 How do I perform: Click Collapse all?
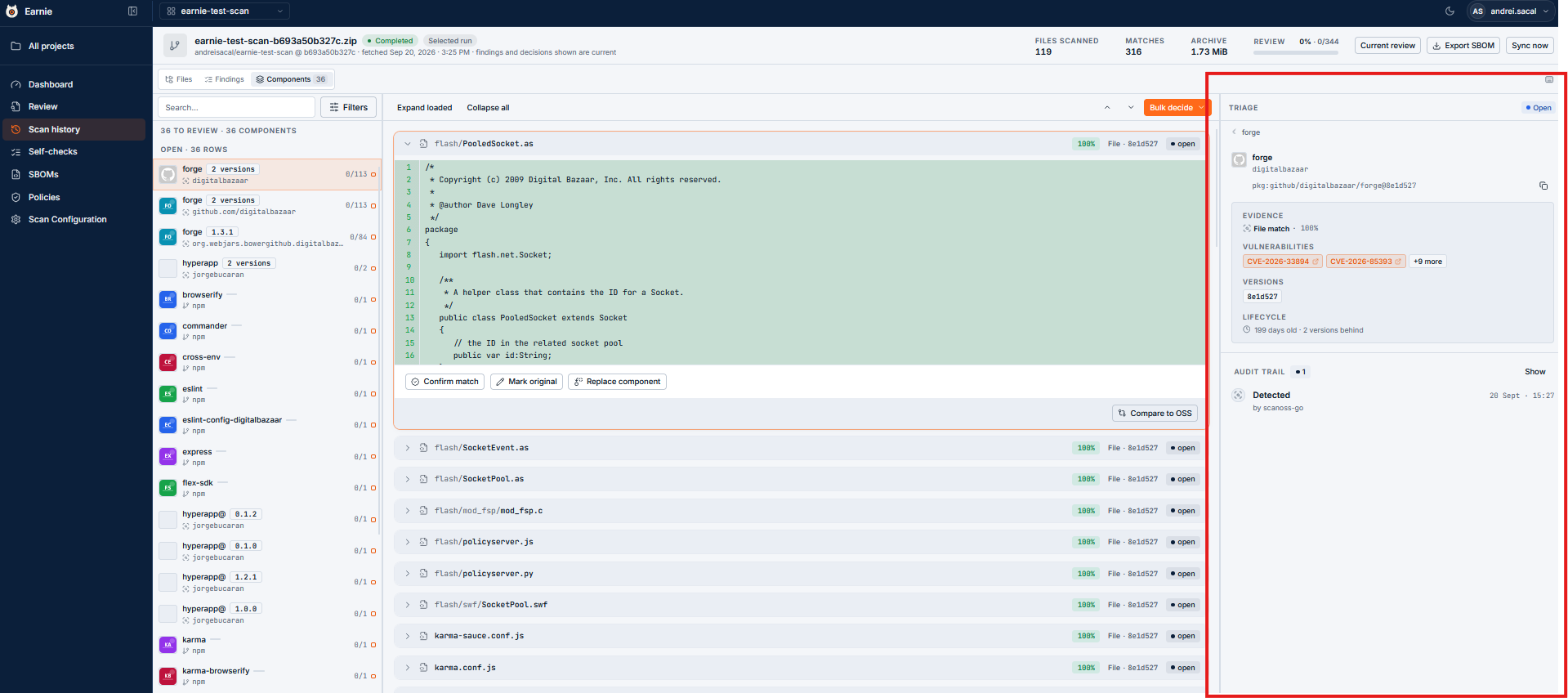pyautogui.click(x=488, y=108)
